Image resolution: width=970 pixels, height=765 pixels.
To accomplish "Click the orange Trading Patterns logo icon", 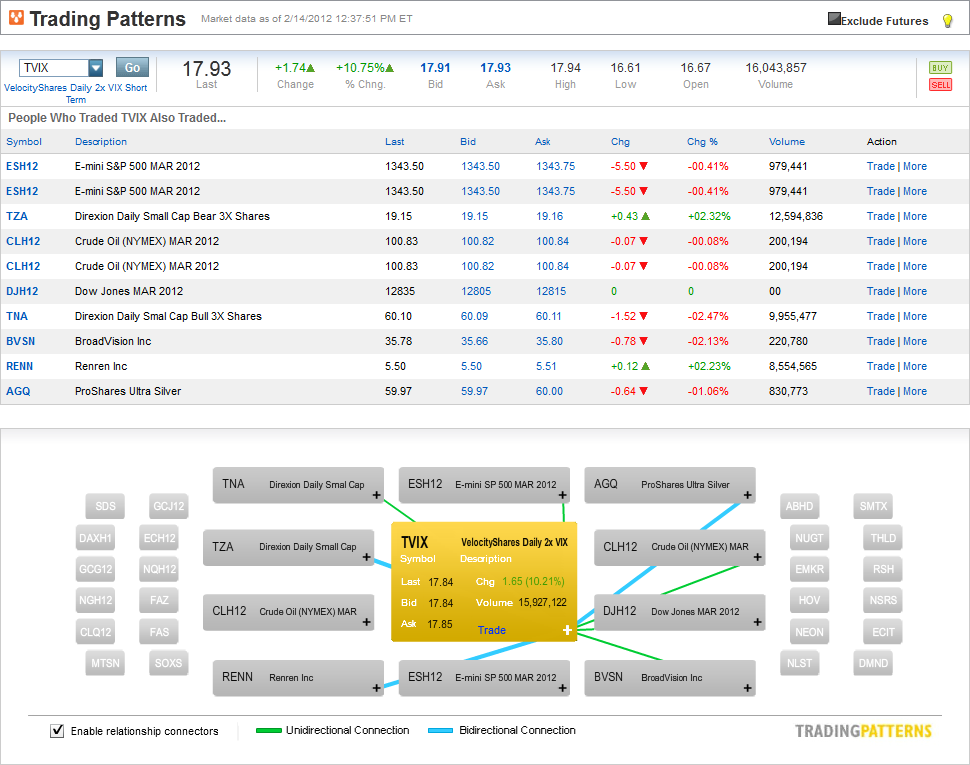I will [17, 18].
